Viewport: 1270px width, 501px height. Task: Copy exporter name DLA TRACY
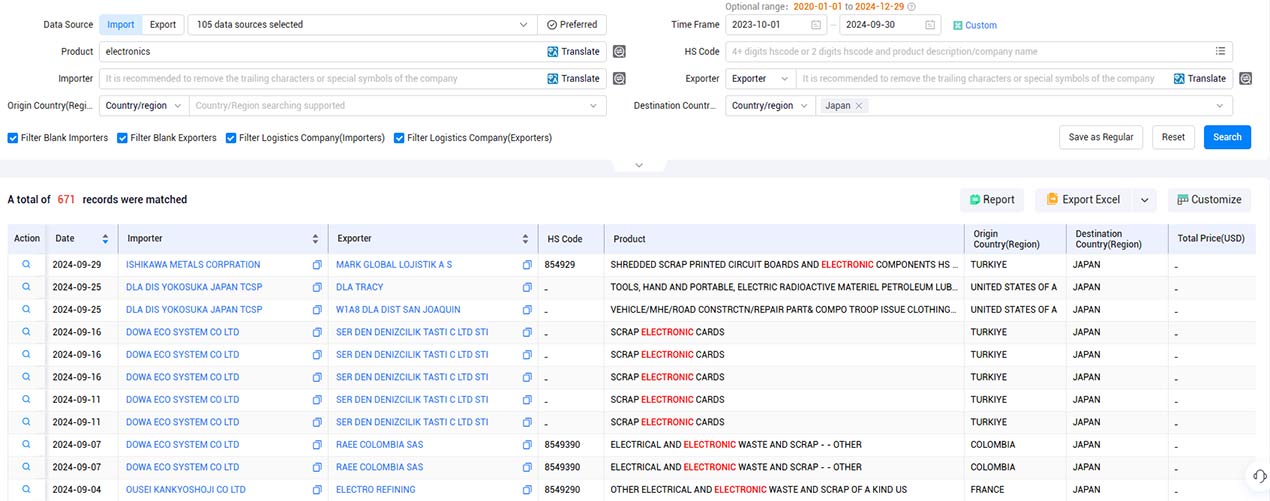coord(527,287)
